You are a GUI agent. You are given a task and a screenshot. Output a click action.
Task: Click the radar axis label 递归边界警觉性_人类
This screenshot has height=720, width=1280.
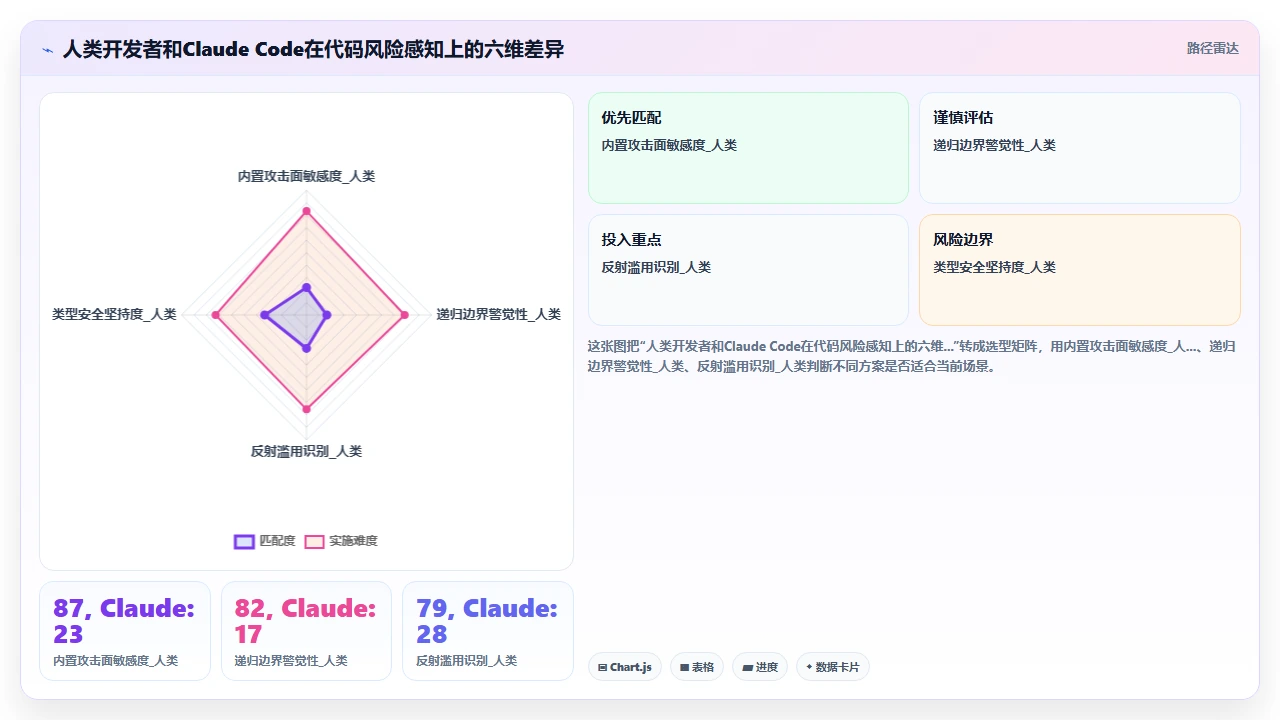coord(498,314)
